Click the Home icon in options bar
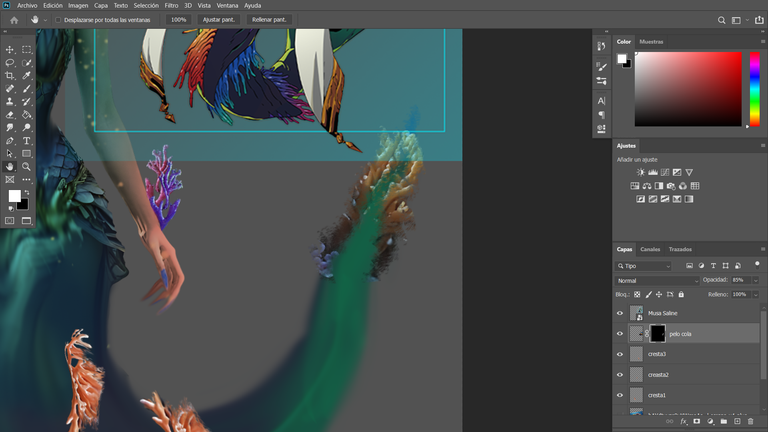 [x=14, y=20]
